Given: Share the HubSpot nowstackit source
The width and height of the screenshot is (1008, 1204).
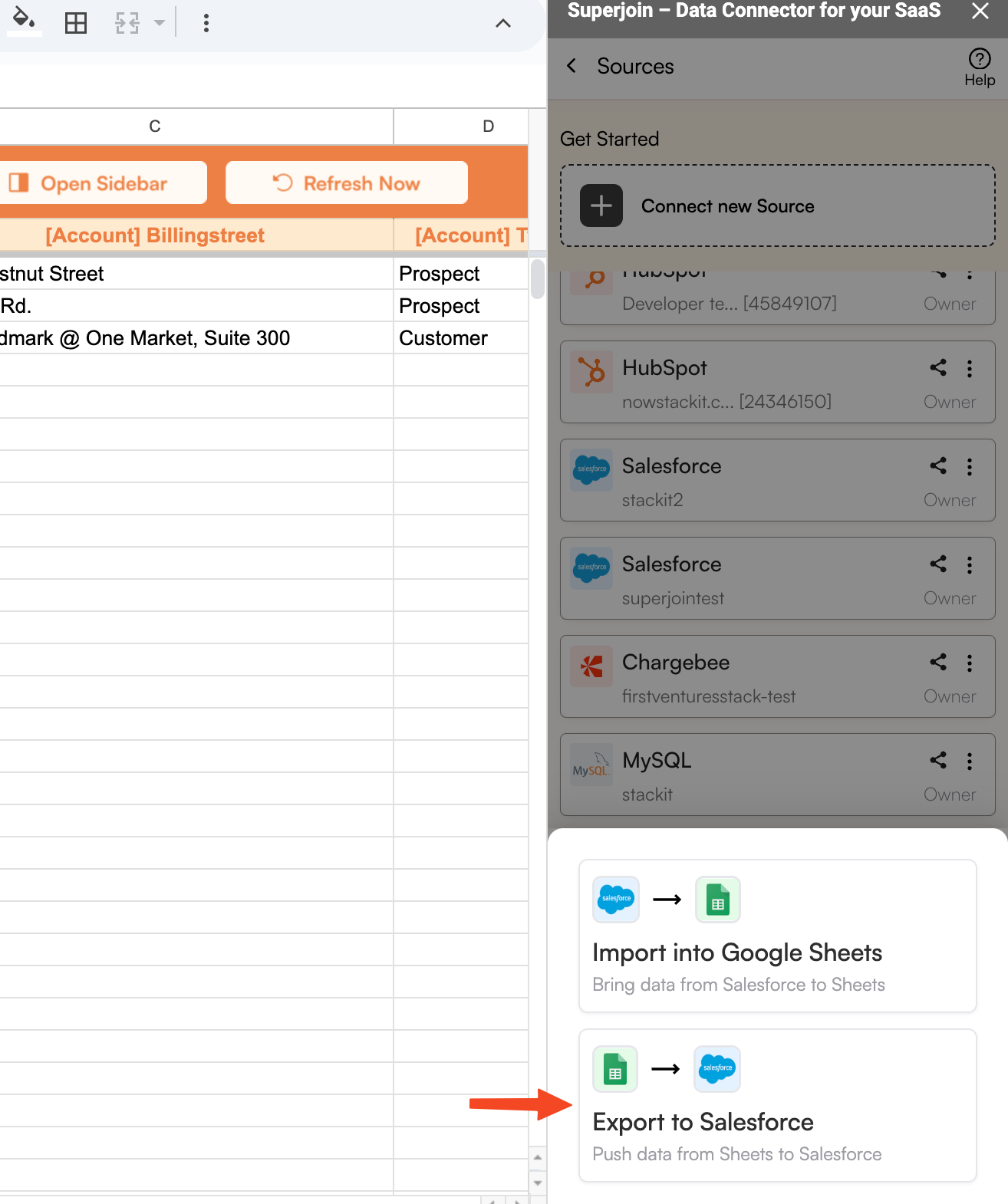Looking at the screenshot, I should (x=938, y=367).
